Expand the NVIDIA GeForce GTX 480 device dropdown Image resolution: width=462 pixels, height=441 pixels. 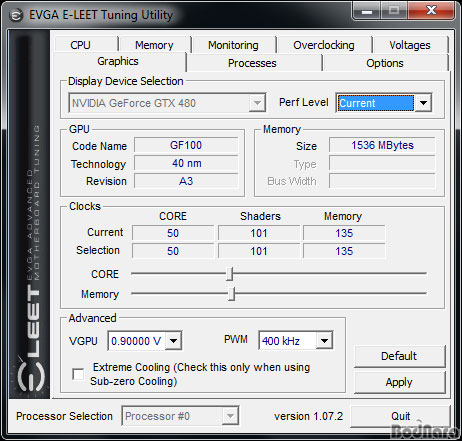click(x=257, y=103)
